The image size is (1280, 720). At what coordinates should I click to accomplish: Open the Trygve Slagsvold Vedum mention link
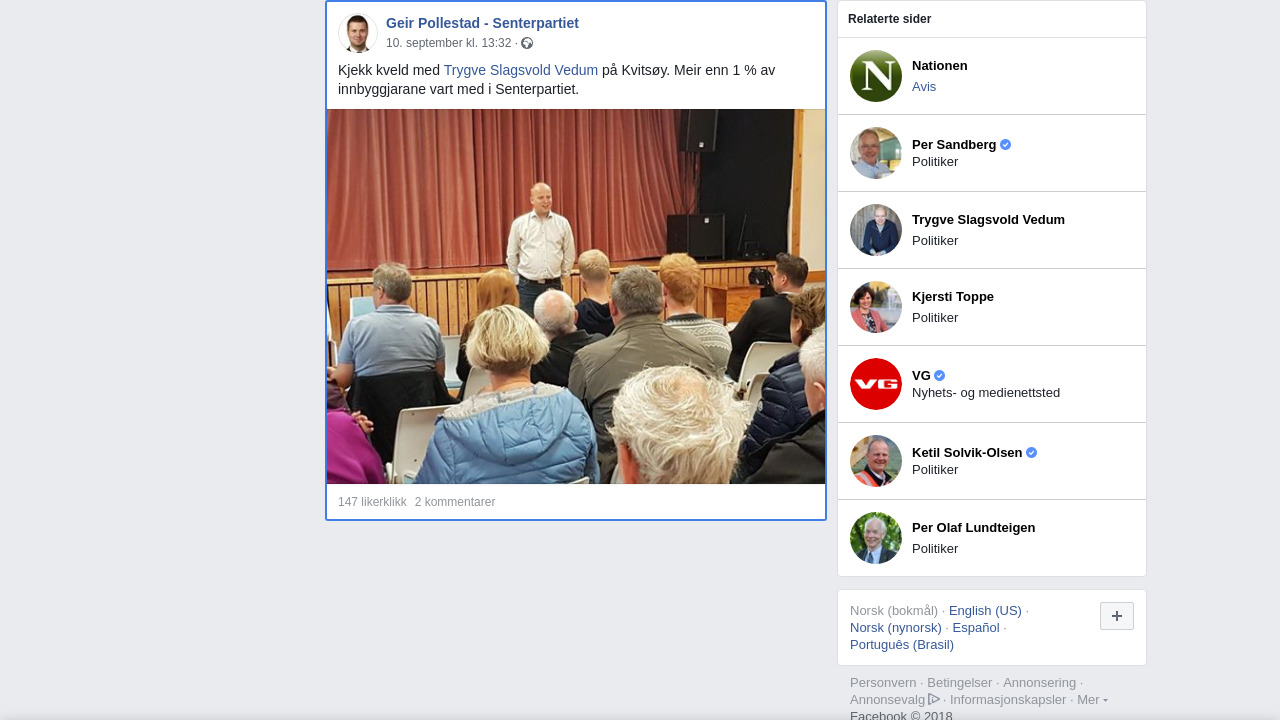pos(521,70)
